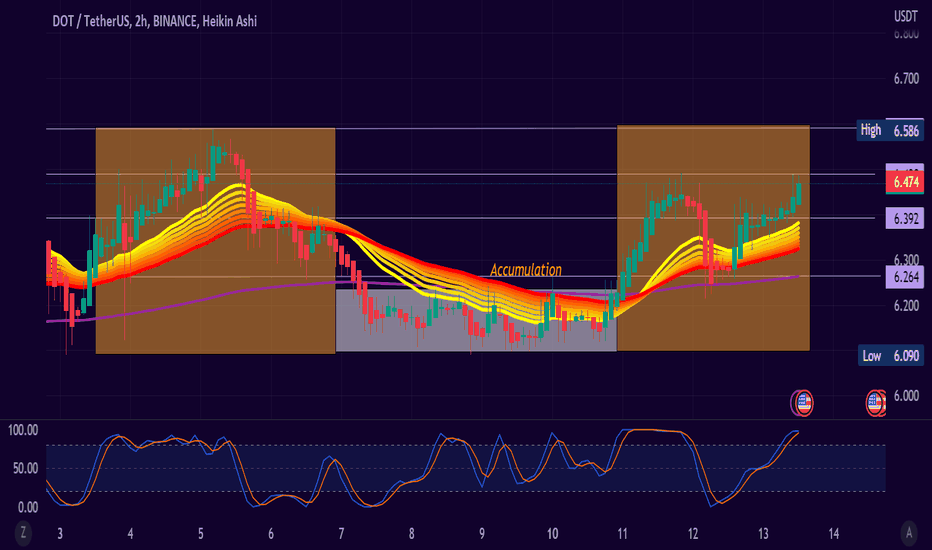932x550 pixels.
Task: Click date label 7 on time axis
Action: click(x=341, y=533)
